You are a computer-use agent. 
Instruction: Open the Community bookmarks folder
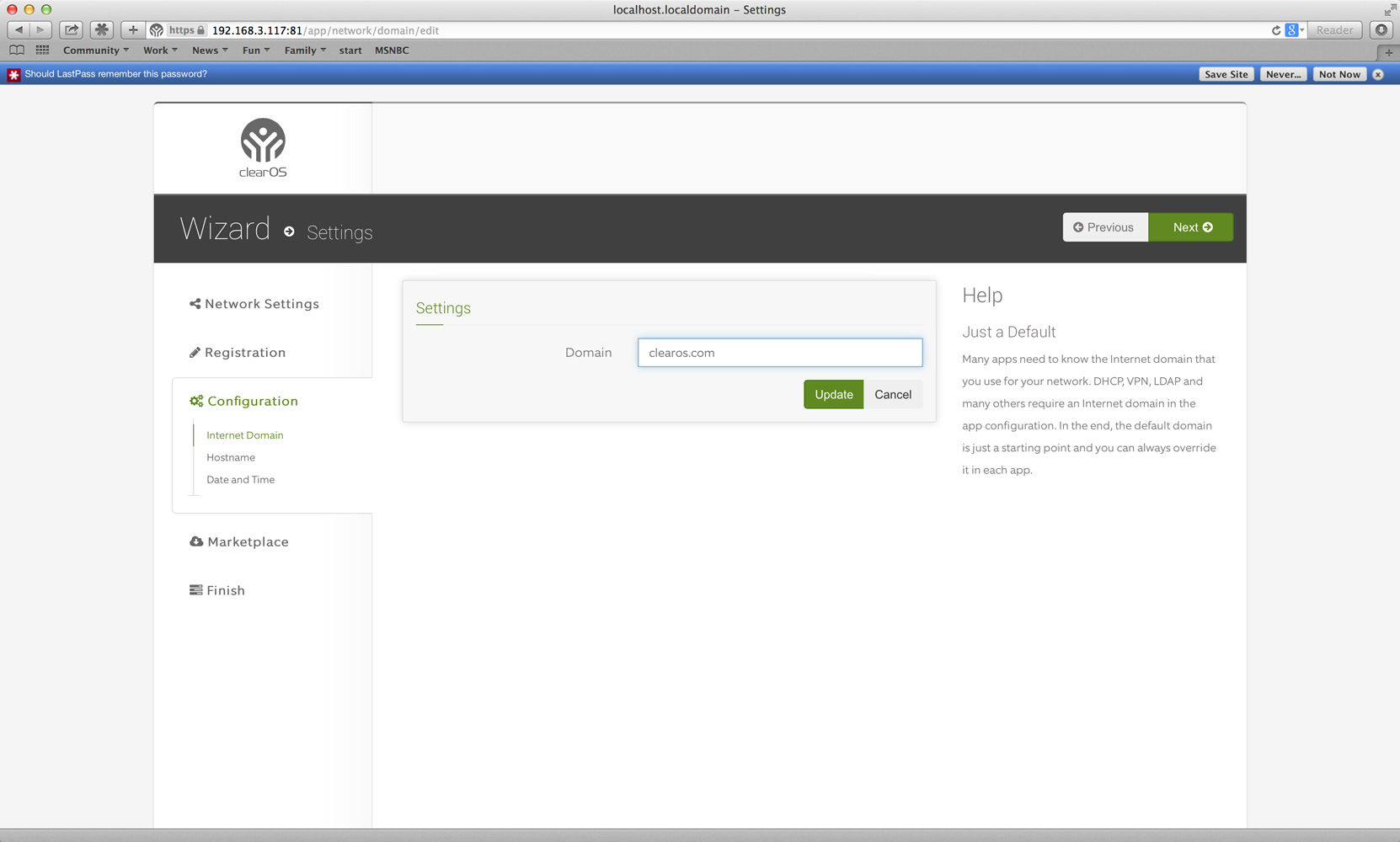click(x=96, y=51)
